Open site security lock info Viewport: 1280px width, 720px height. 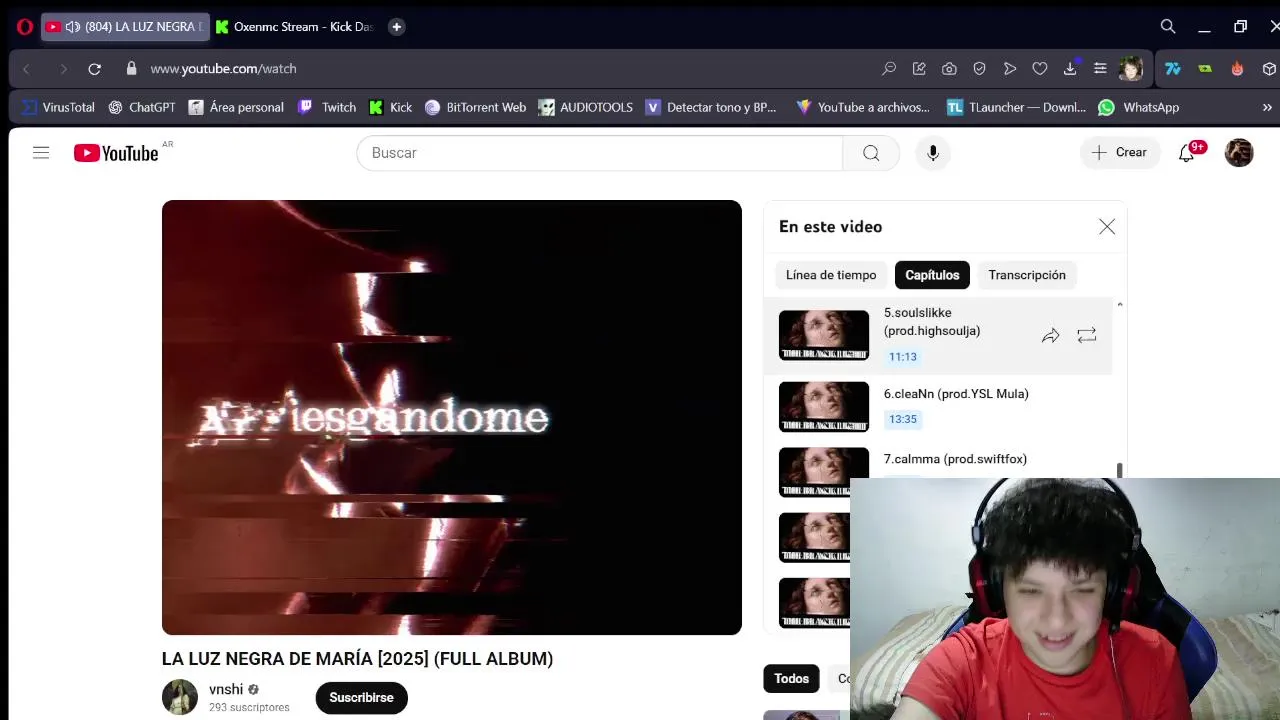click(x=131, y=69)
